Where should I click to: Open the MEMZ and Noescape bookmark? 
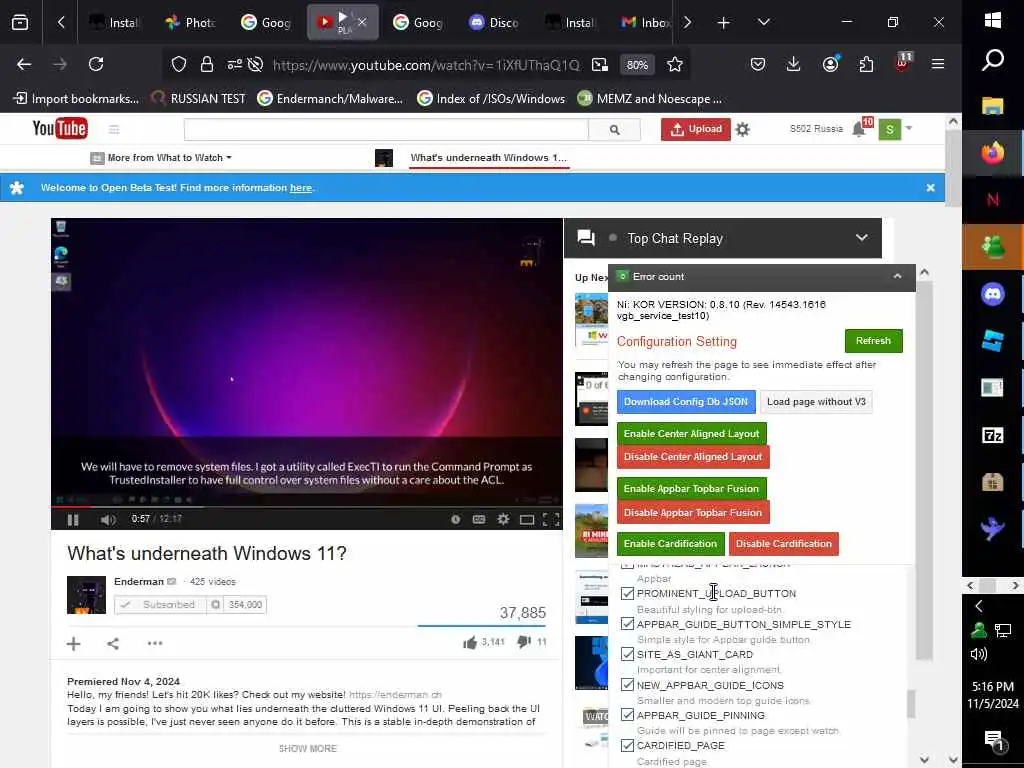[x=650, y=99]
